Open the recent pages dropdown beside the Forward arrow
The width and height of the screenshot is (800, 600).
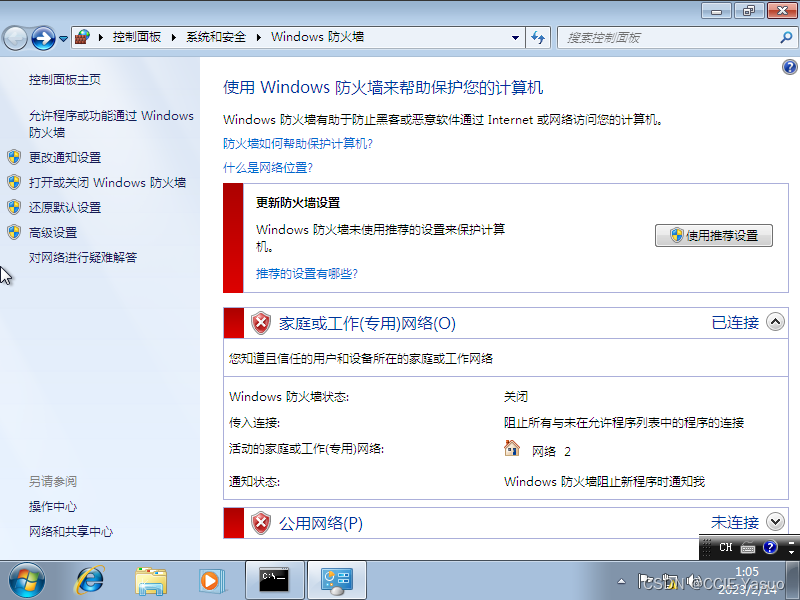point(63,38)
